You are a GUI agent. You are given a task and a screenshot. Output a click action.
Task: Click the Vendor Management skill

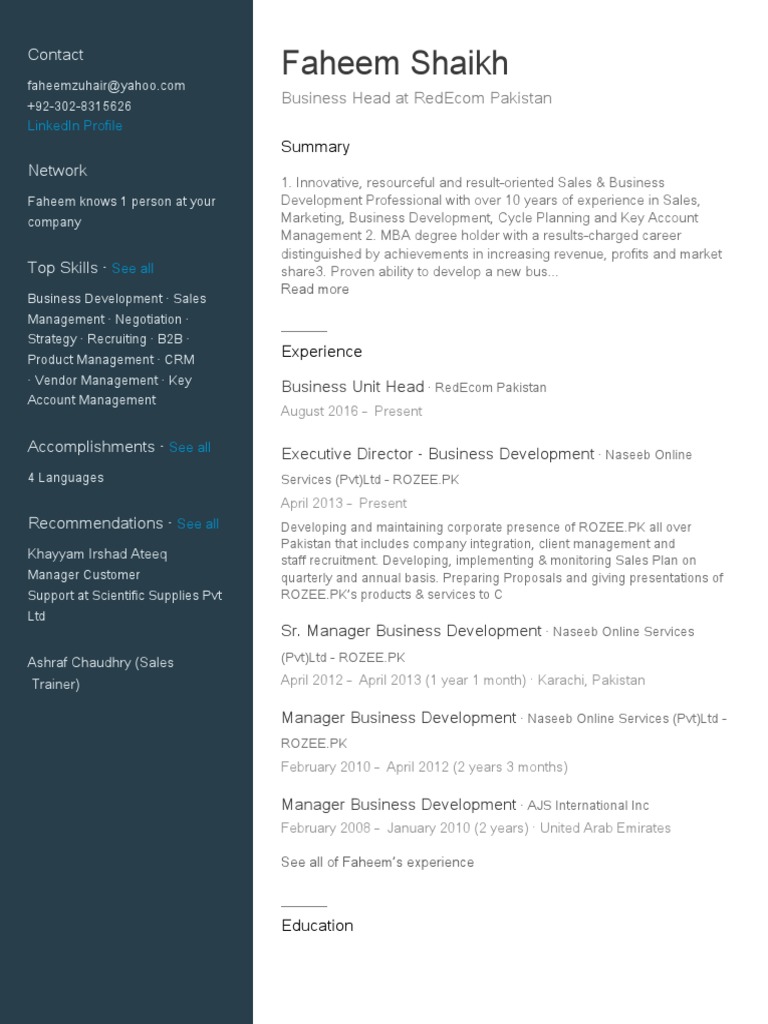pos(97,381)
